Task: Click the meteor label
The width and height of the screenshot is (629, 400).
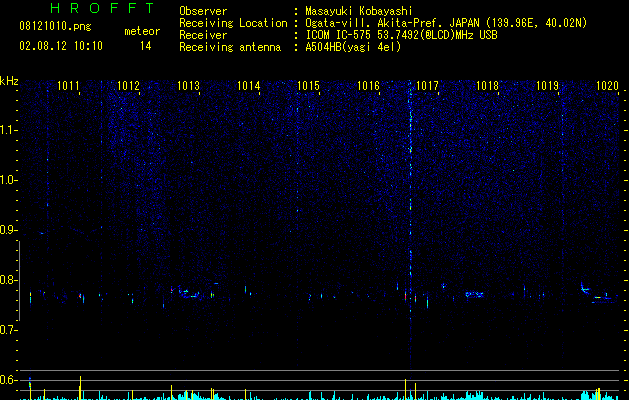Action: point(142,31)
